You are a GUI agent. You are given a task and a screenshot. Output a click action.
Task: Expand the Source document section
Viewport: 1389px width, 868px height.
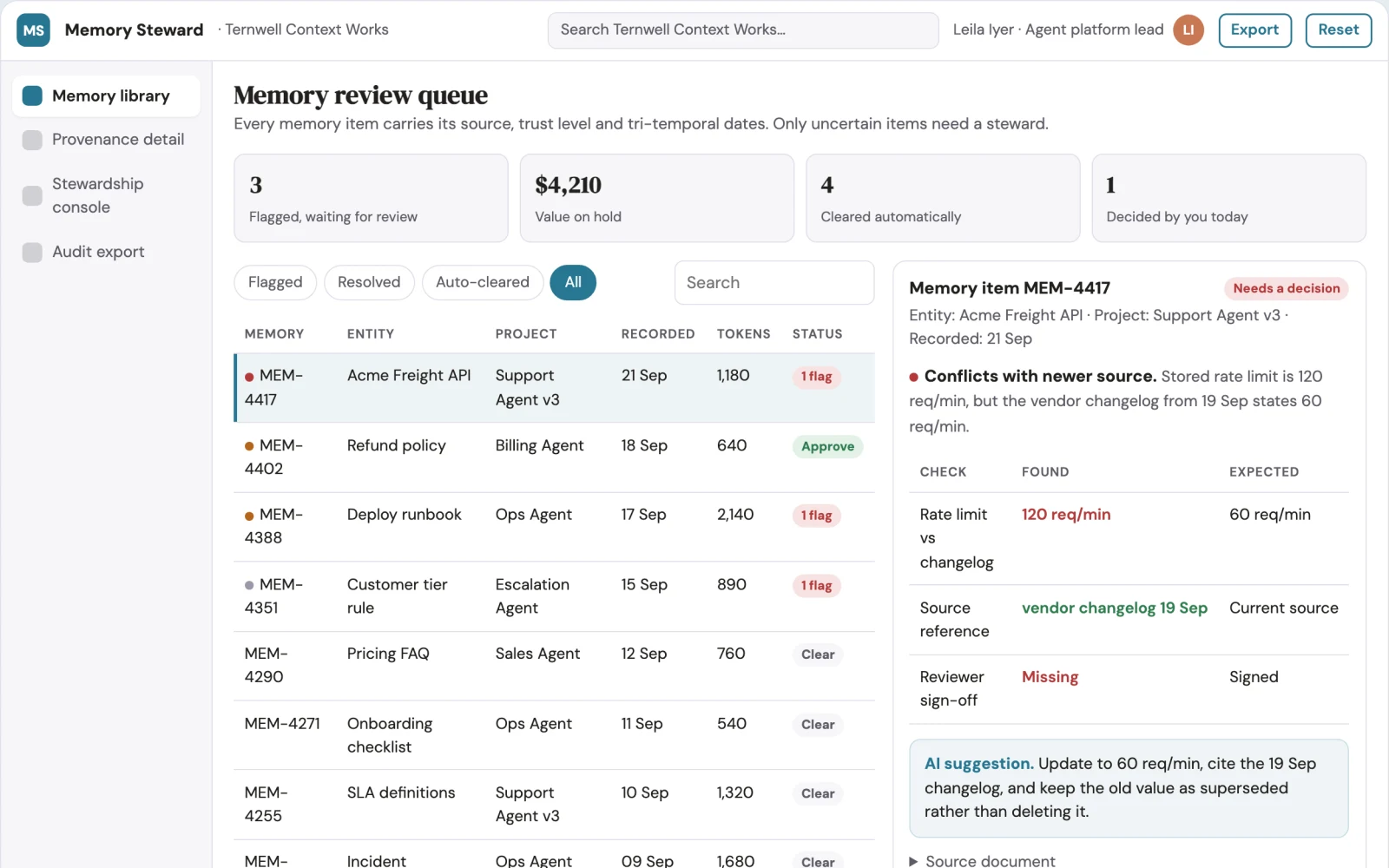(x=983, y=861)
